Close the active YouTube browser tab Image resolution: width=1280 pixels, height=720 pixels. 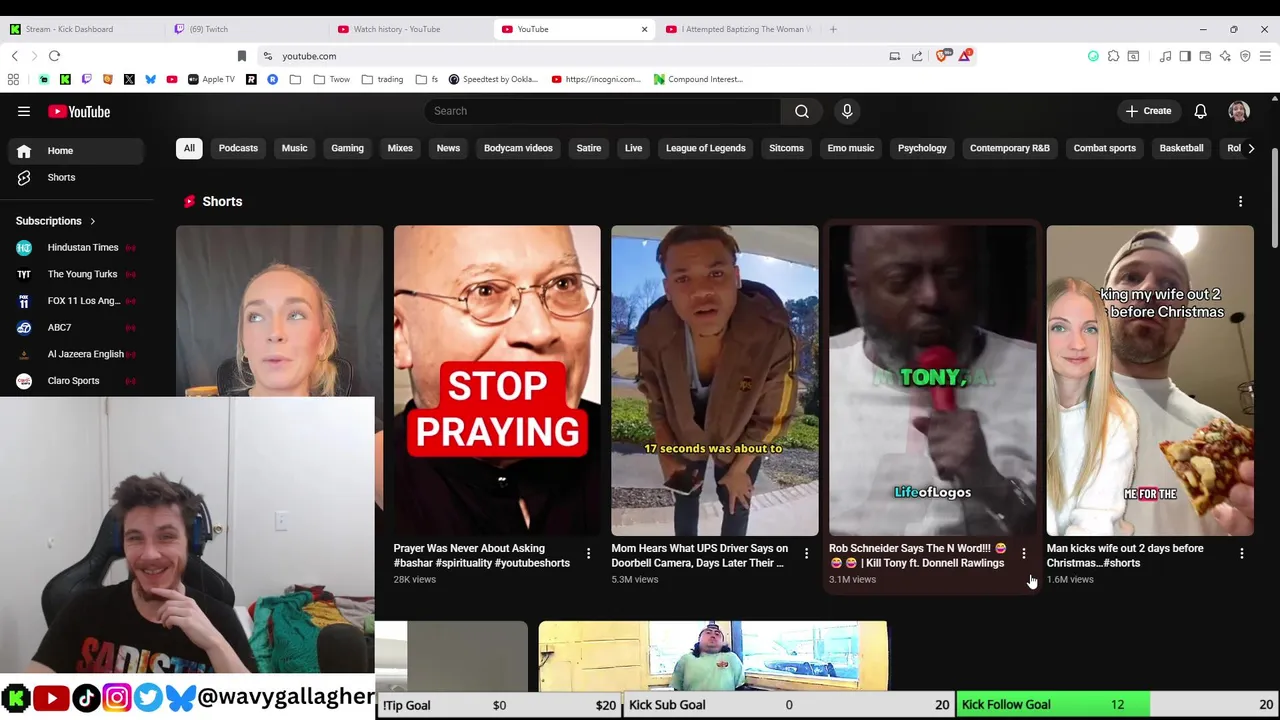pyautogui.click(x=644, y=29)
